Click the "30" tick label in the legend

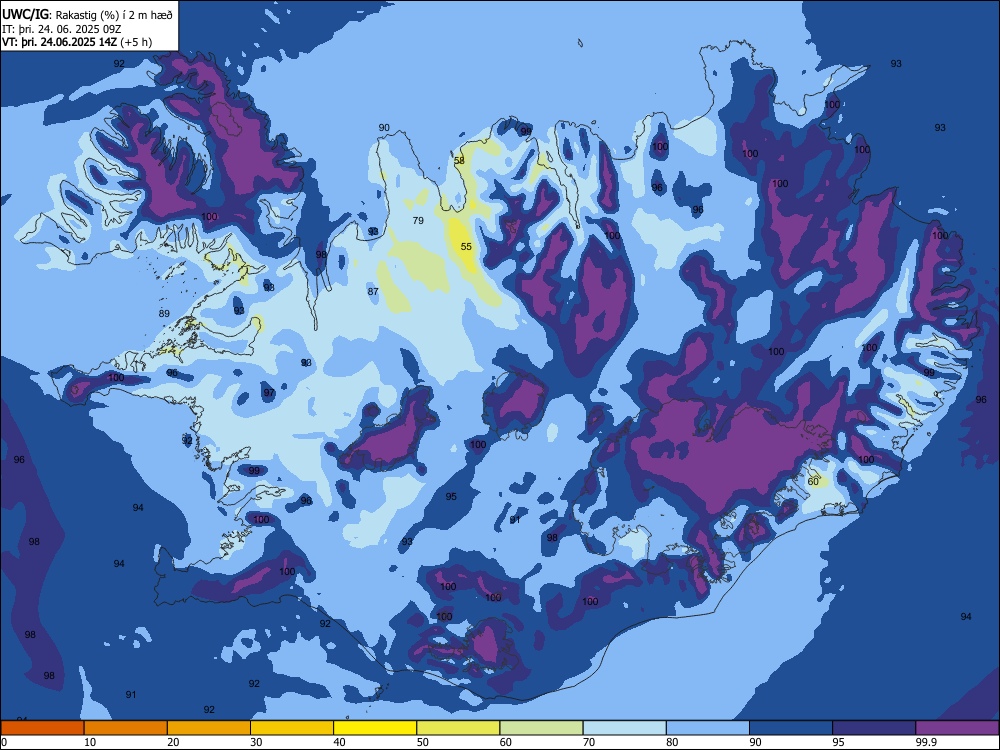pos(256,742)
